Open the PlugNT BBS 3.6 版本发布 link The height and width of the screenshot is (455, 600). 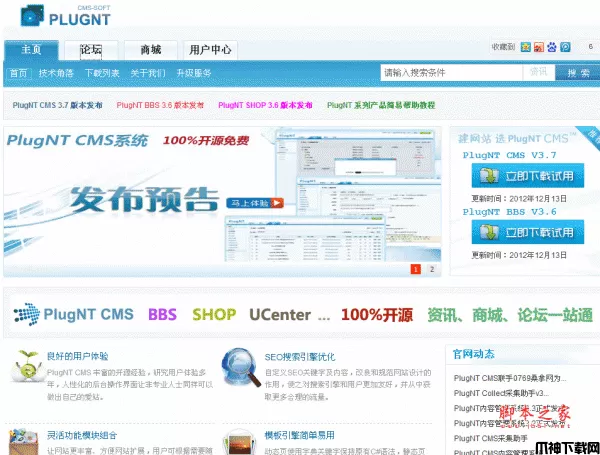tap(160, 105)
